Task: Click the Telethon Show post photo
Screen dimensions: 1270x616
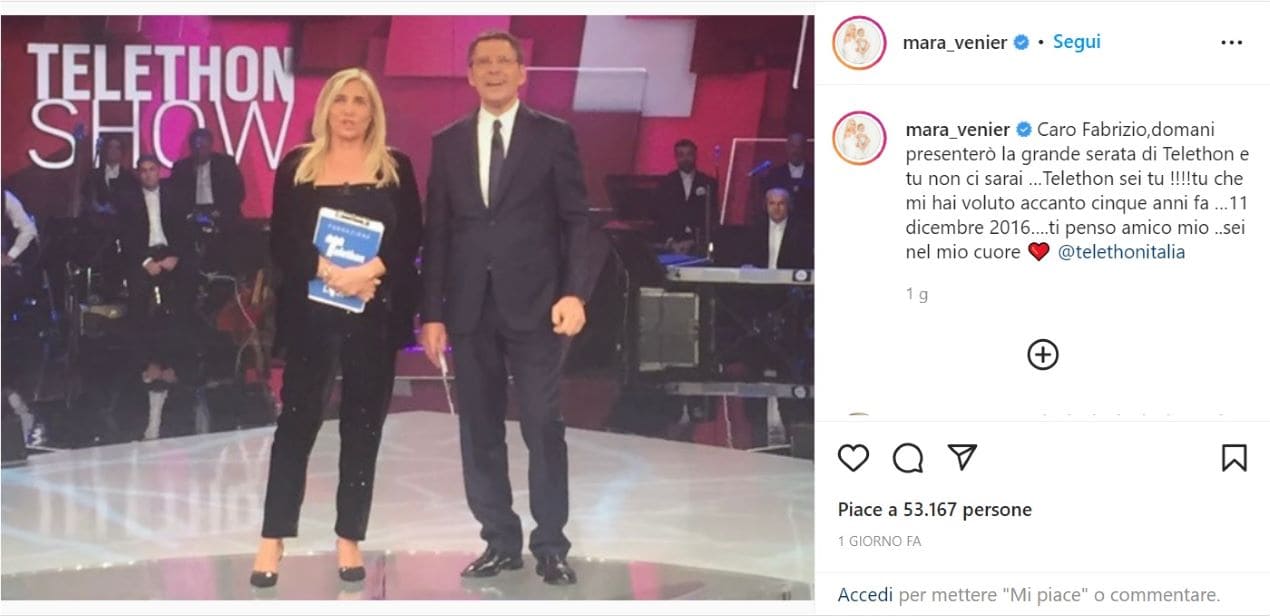Action: click(x=407, y=307)
